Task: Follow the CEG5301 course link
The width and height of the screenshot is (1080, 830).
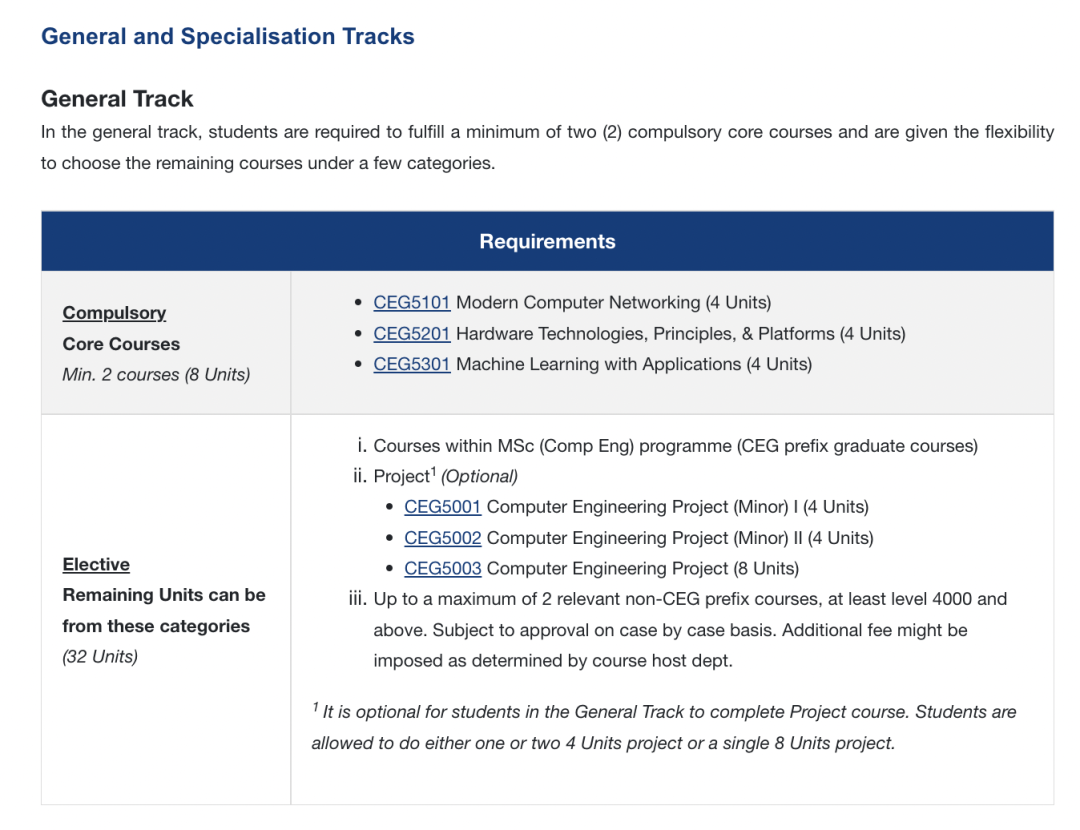Action: pos(411,364)
